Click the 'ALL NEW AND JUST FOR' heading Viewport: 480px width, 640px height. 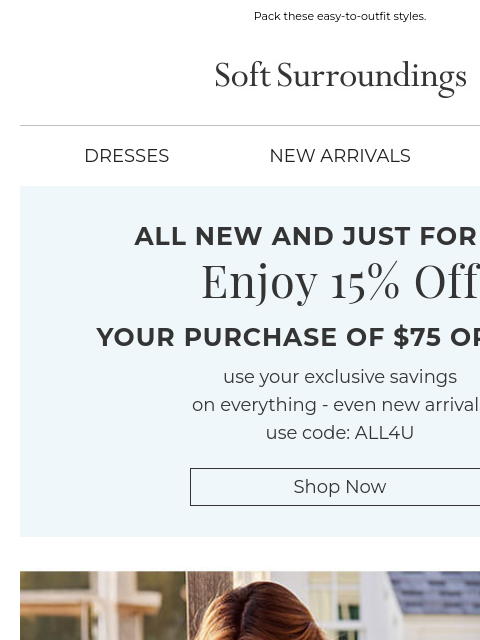click(306, 236)
